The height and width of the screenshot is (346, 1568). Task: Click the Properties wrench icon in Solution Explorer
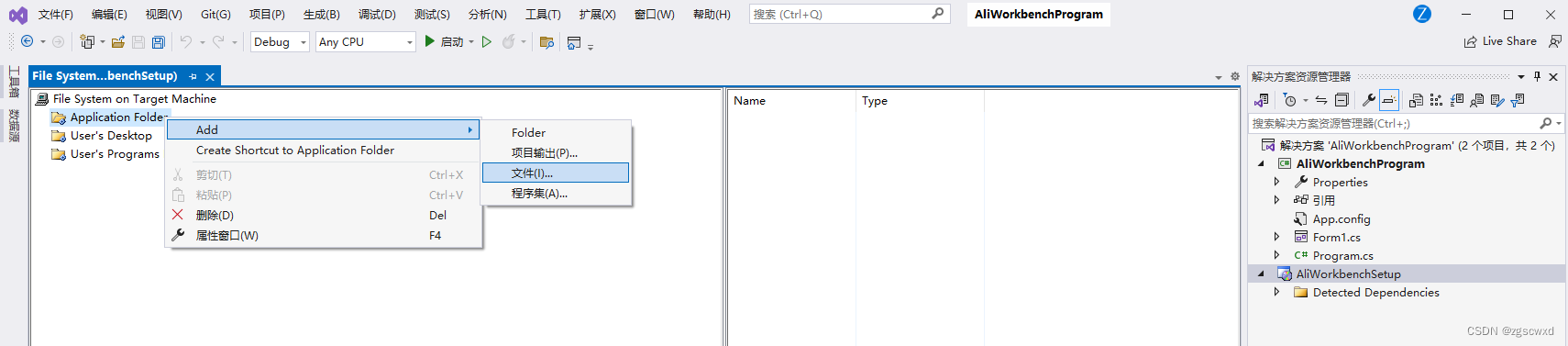pyautogui.click(x=1369, y=100)
